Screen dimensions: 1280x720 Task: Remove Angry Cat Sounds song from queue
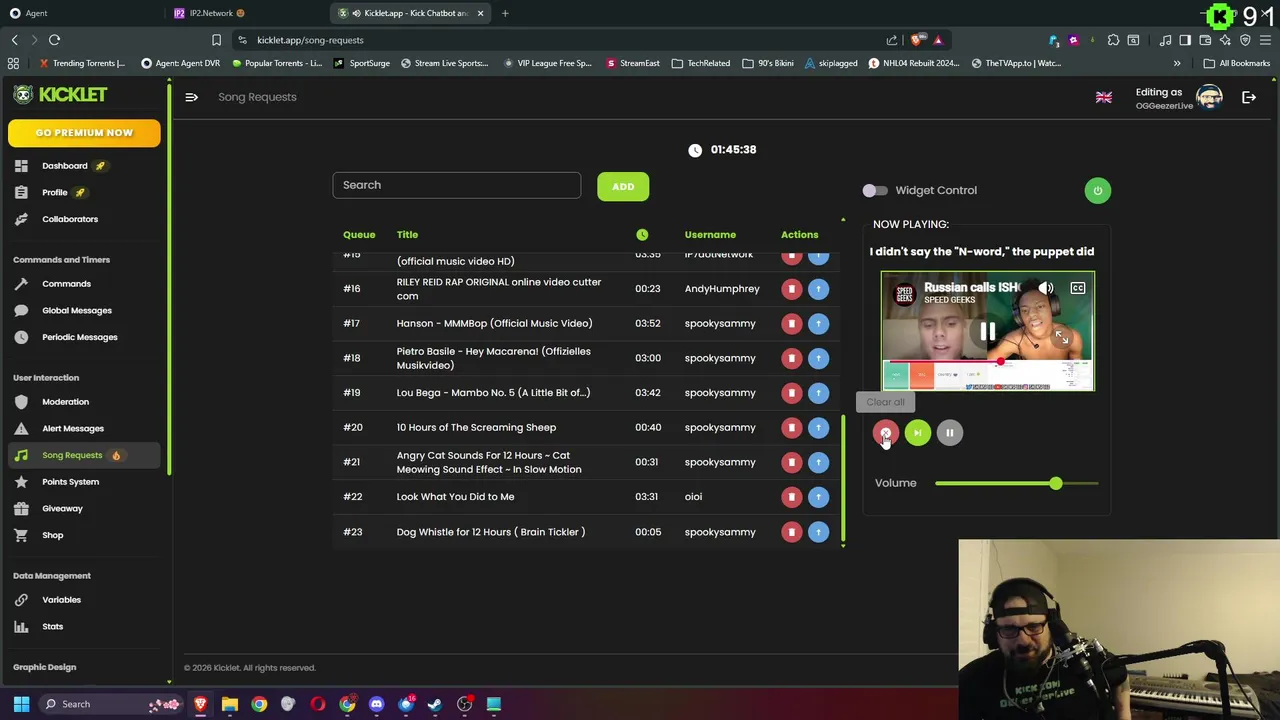[x=791, y=462]
